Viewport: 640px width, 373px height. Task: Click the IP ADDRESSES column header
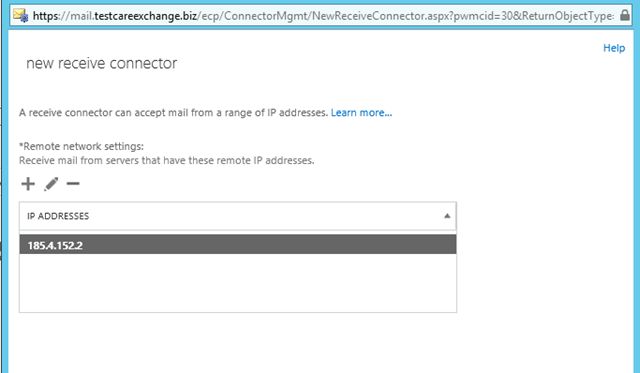[x=238, y=216]
